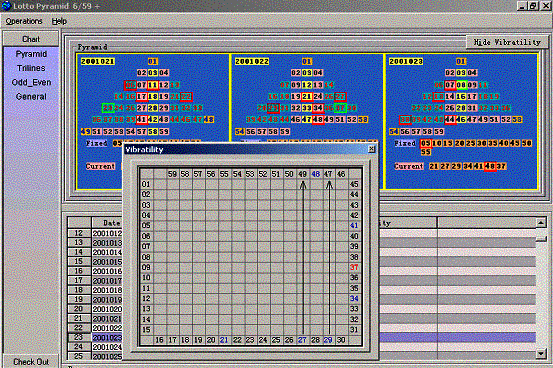Screen dimensions: 553x368
Task: Select table row number 13
Action: pyautogui.click(x=79, y=243)
